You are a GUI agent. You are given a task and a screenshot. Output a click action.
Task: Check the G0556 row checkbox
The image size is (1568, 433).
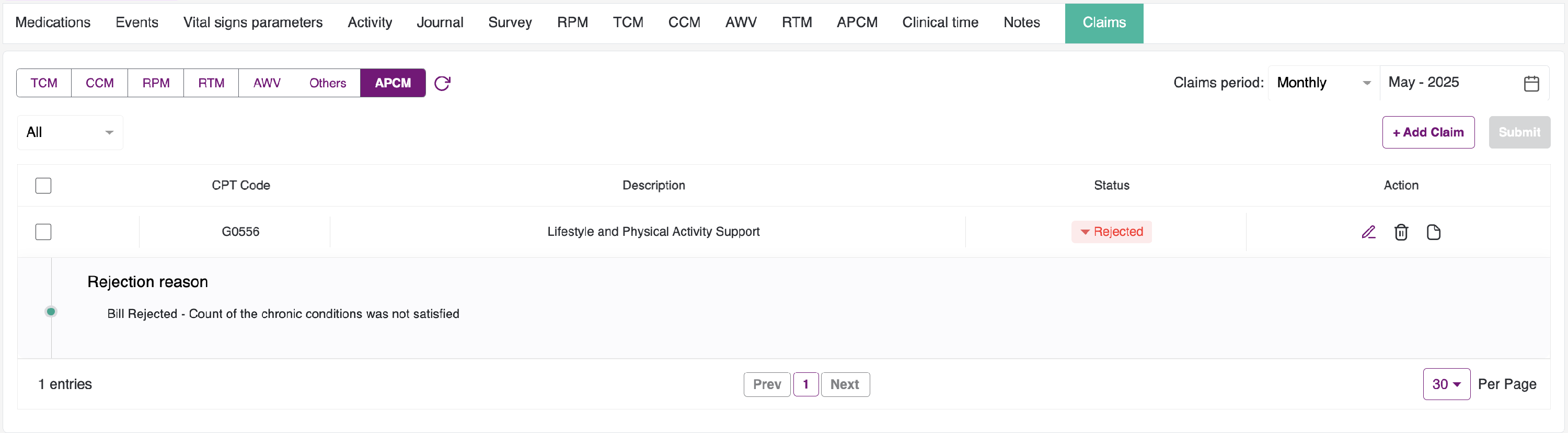coord(43,232)
